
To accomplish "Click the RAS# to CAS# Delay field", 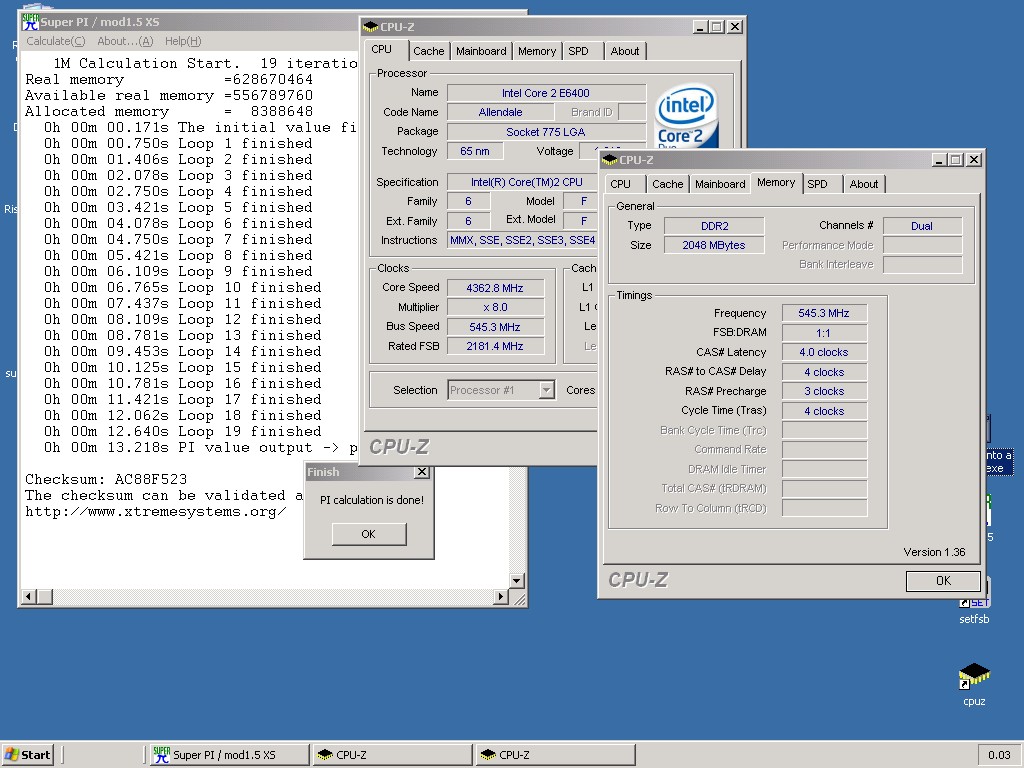I will (824, 372).
